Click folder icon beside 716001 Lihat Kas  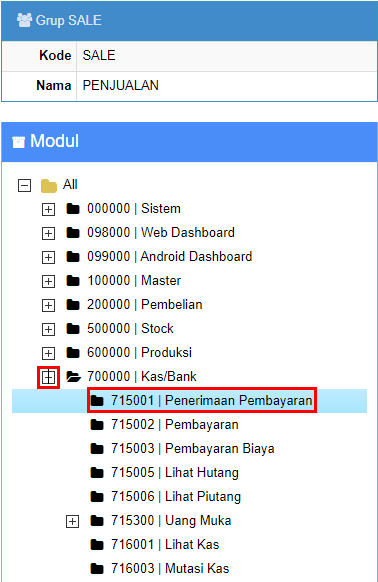(x=97, y=545)
